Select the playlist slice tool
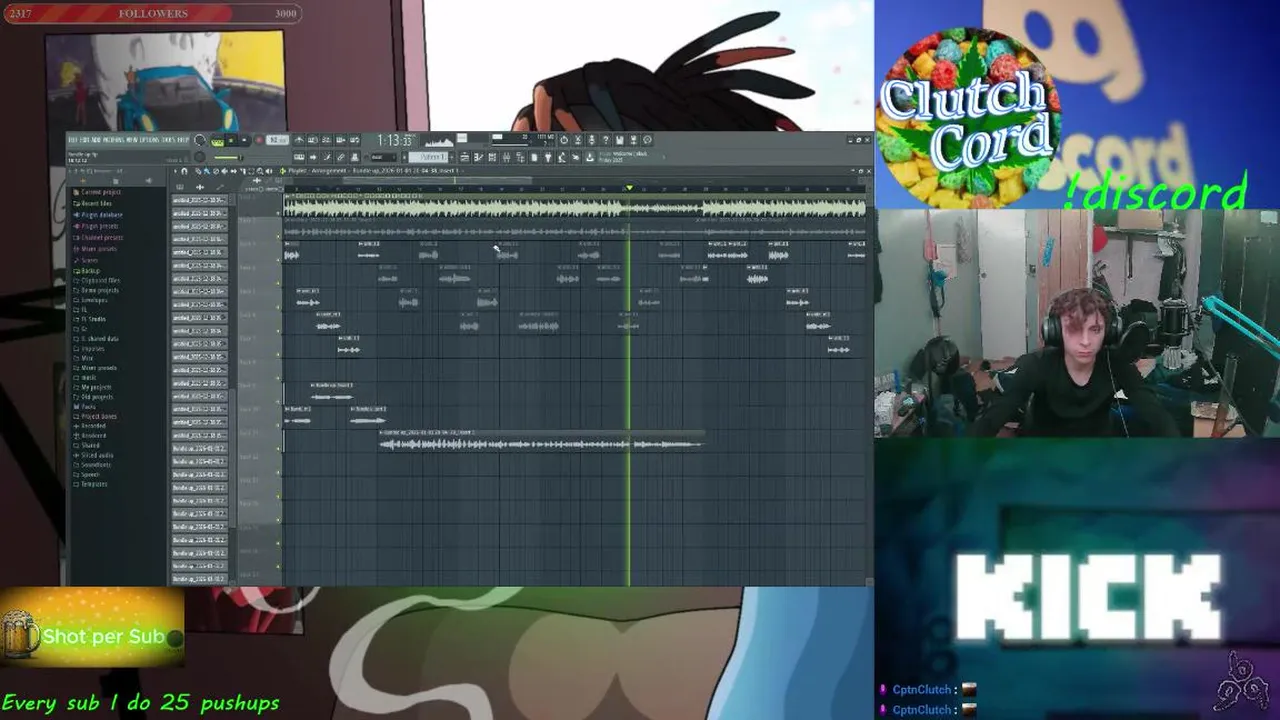Screen dimensions: 1280x720 [x=242, y=171]
